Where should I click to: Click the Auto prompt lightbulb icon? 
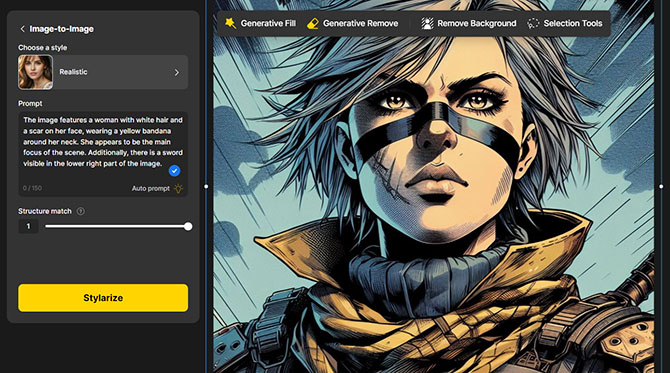point(178,188)
